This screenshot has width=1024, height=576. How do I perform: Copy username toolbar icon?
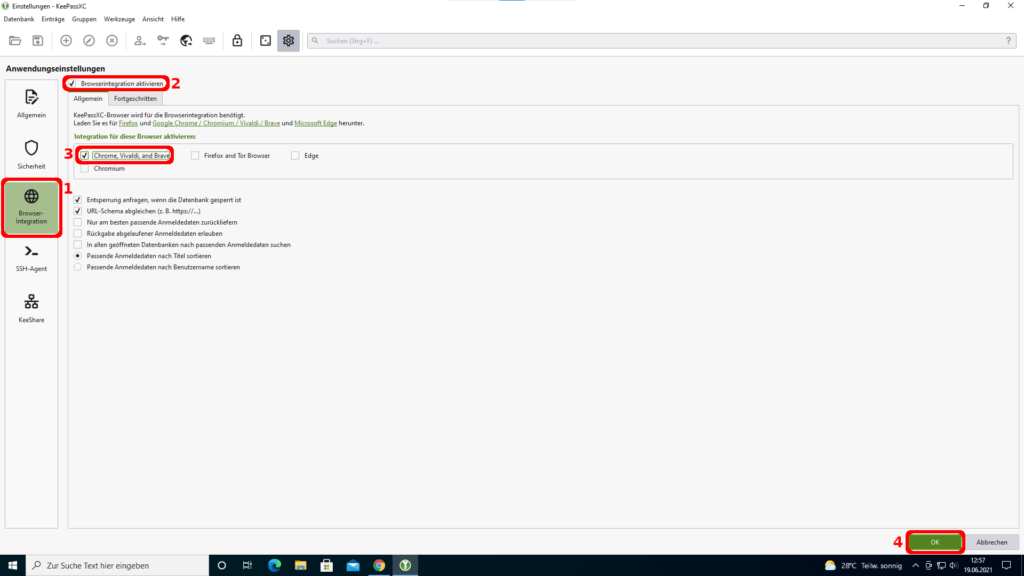pos(140,40)
